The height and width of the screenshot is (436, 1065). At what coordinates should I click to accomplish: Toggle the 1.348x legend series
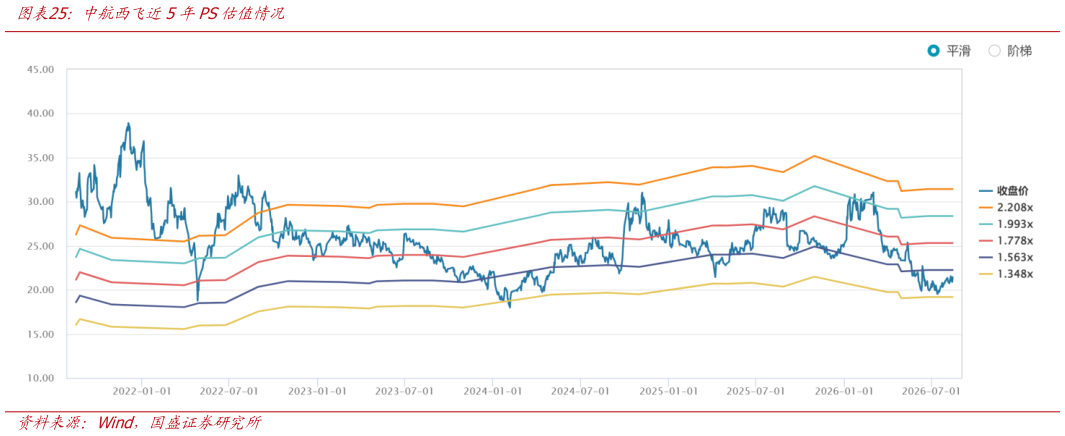pos(1006,274)
